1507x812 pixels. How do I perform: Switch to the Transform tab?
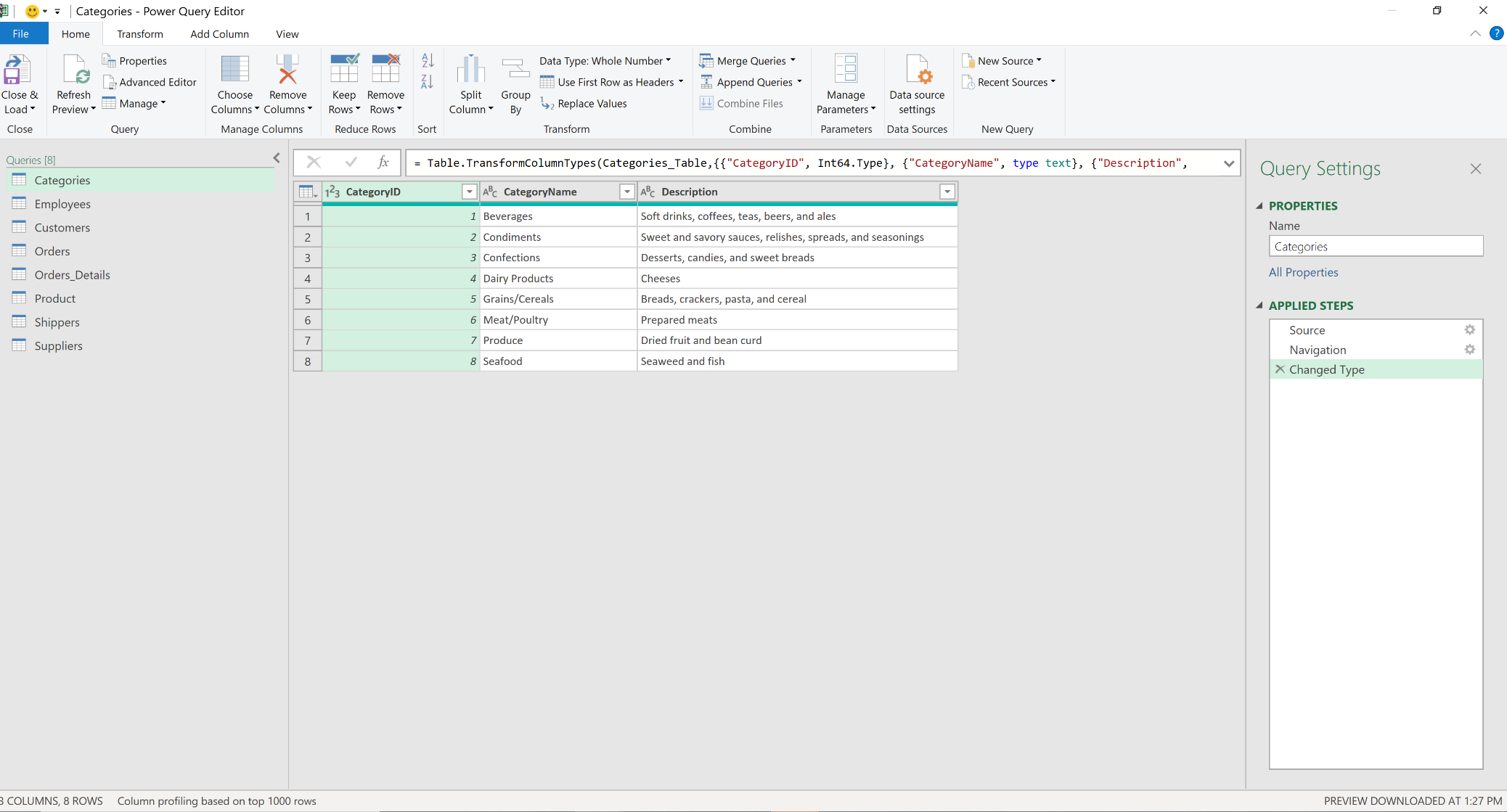coord(140,34)
